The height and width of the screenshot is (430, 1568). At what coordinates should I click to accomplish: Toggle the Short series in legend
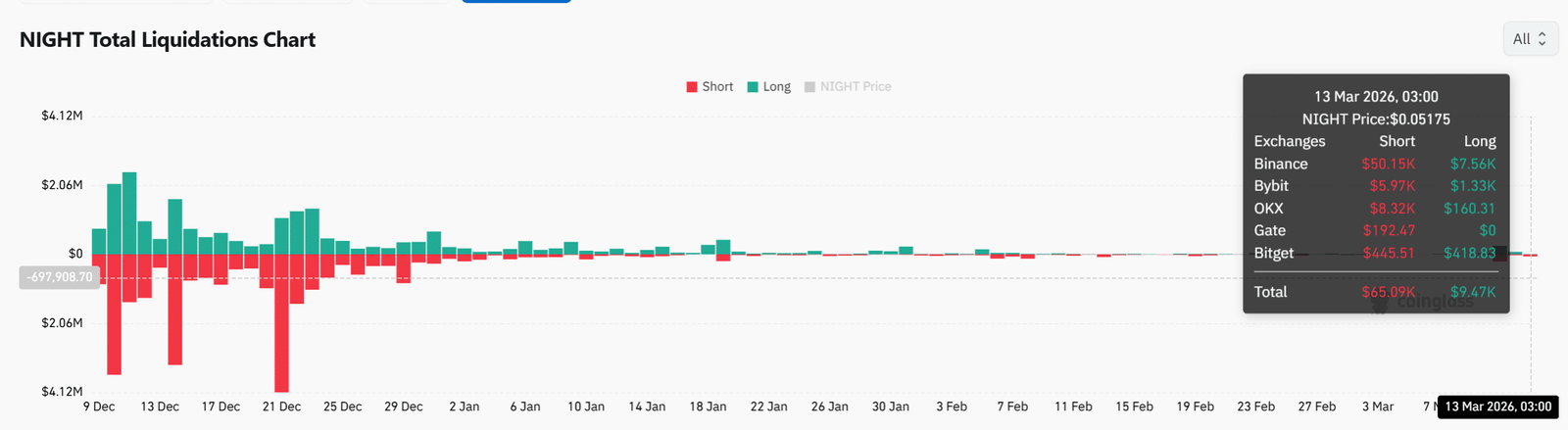(x=710, y=86)
